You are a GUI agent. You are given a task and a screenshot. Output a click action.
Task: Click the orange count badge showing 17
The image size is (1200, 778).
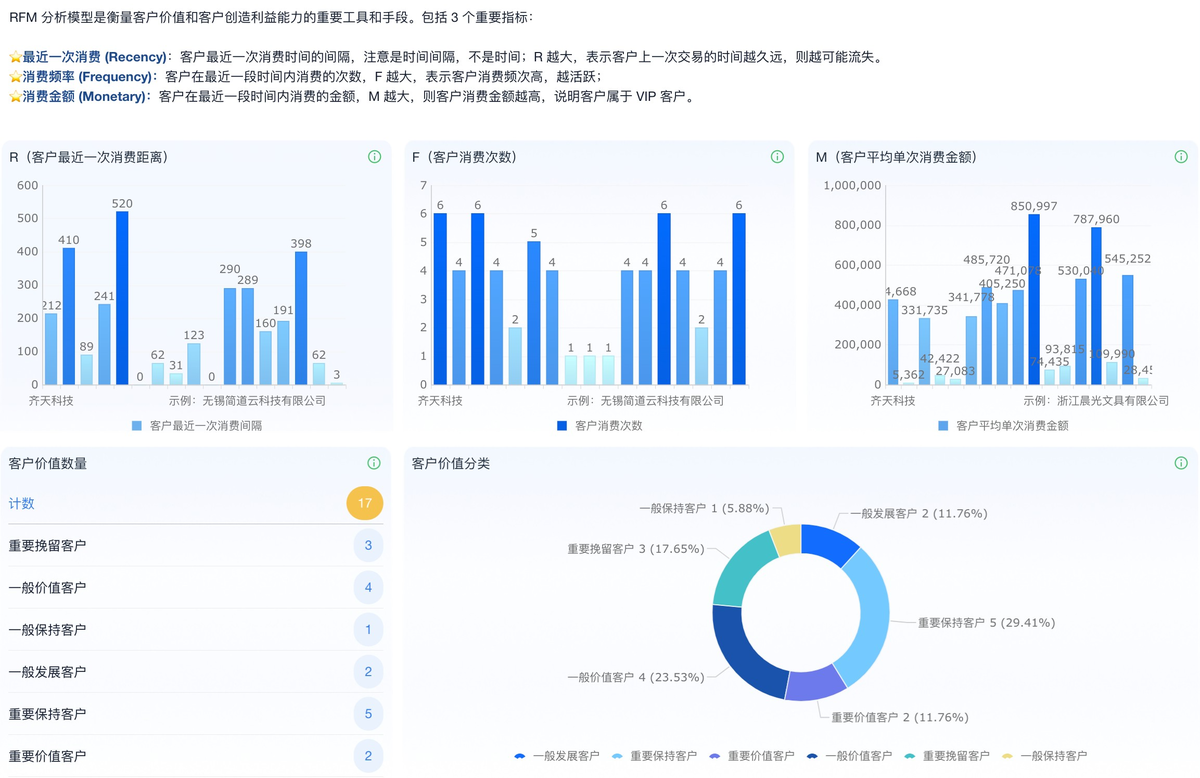tap(364, 503)
